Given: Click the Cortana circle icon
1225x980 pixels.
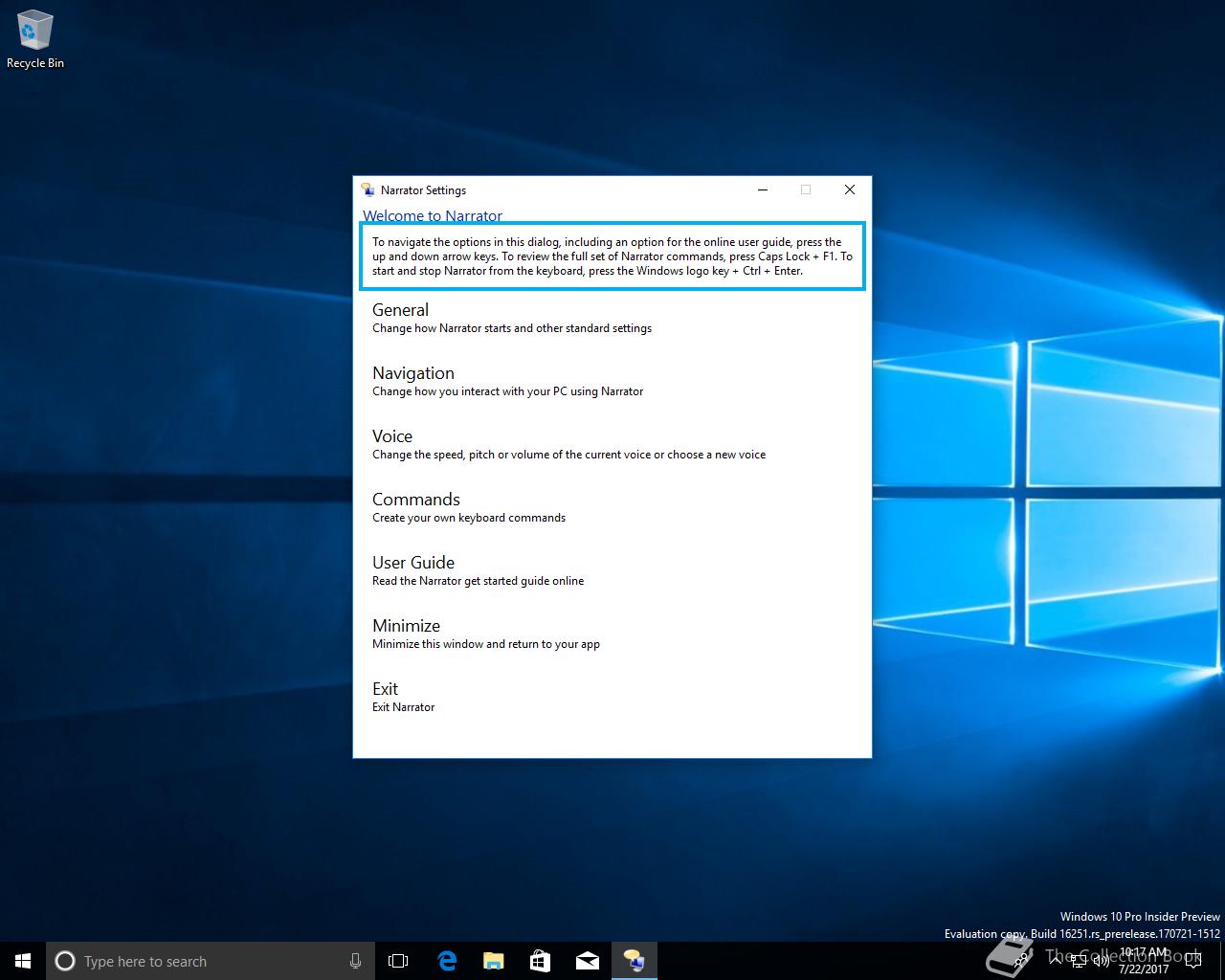Looking at the screenshot, I should (65, 961).
